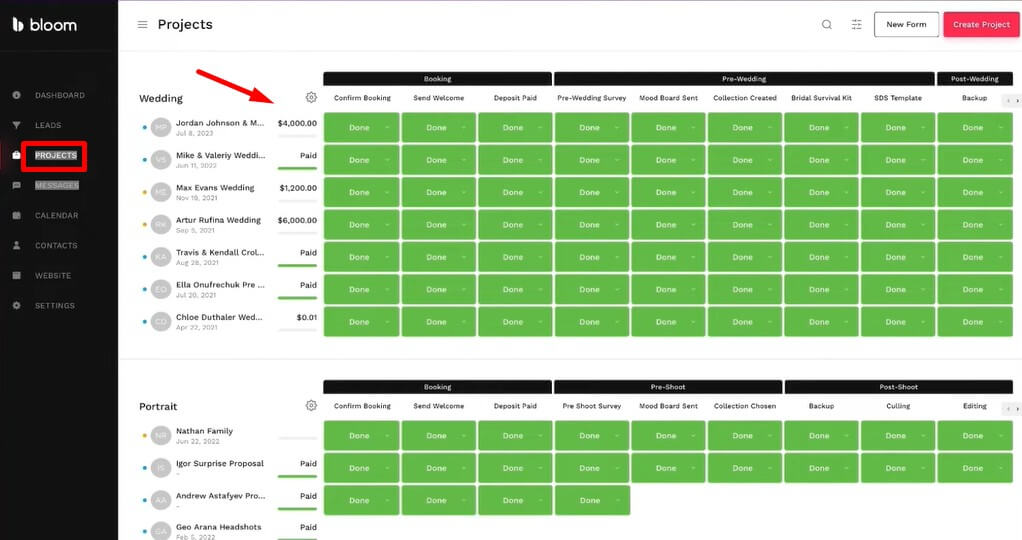The height and width of the screenshot is (540, 1022).
Task: Click payment progress bar under Jordan Johnson's $4,000.00
Action: [x=297, y=136]
